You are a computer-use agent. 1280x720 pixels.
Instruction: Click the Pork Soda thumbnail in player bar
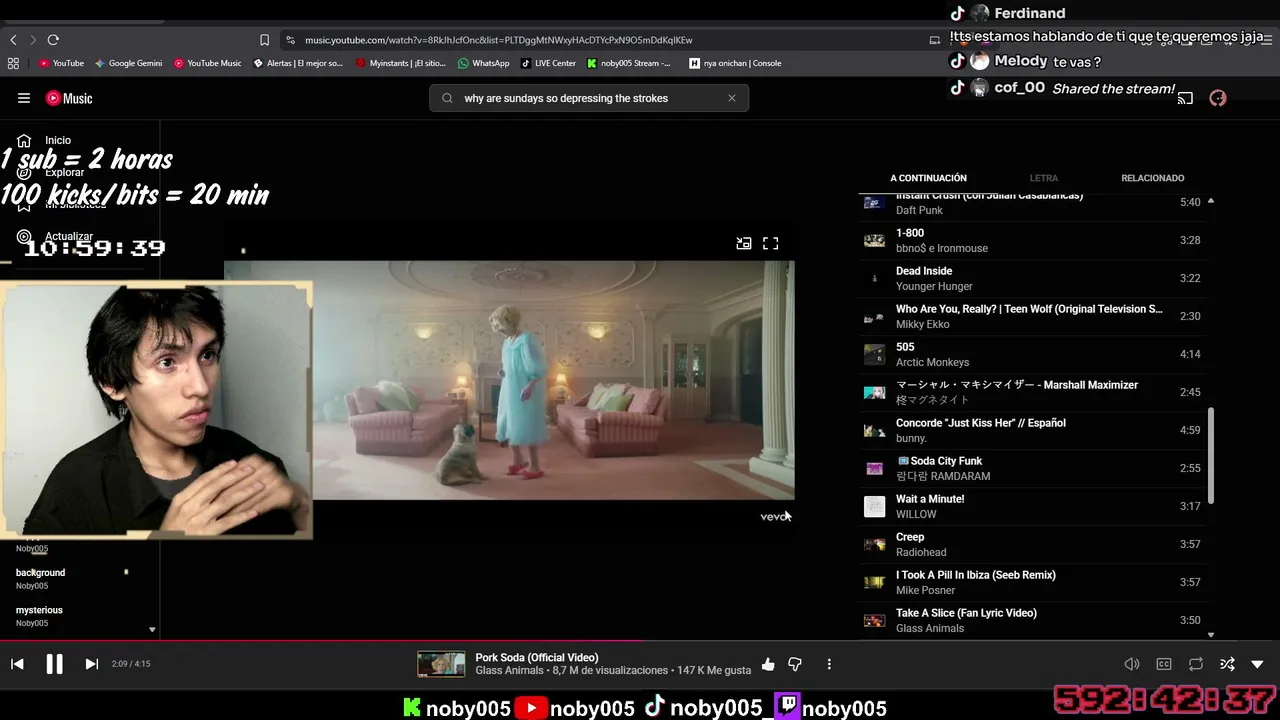pyautogui.click(x=441, y=664)
